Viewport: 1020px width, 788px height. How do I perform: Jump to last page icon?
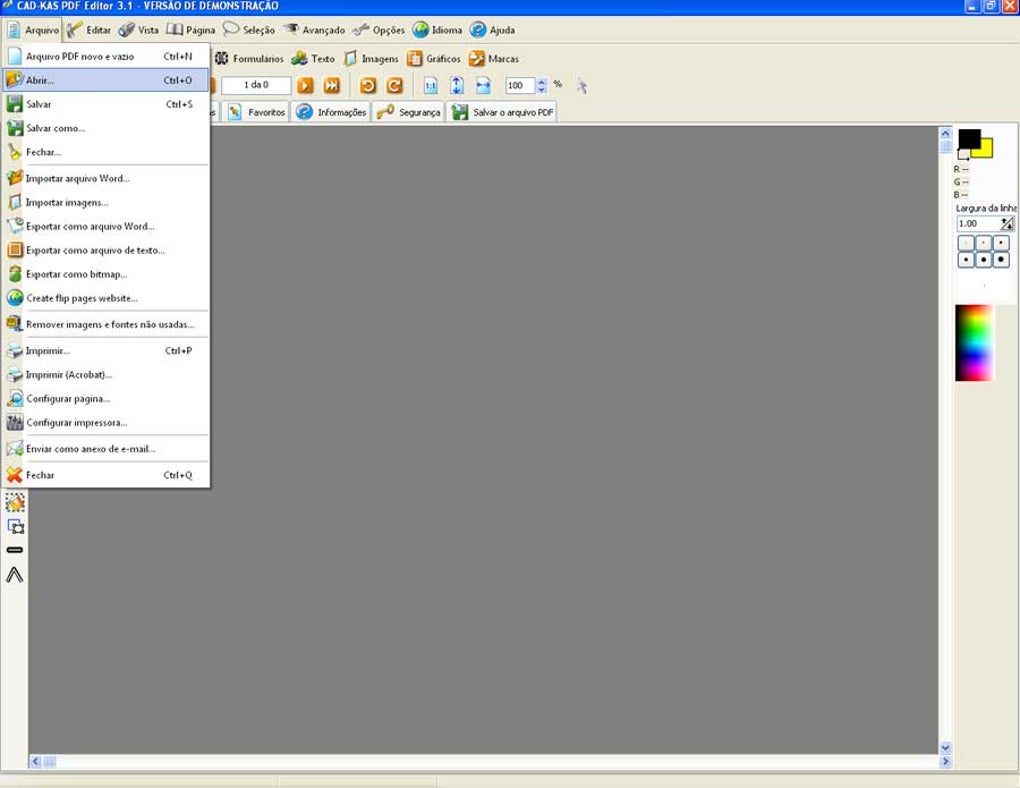point(332,85)
